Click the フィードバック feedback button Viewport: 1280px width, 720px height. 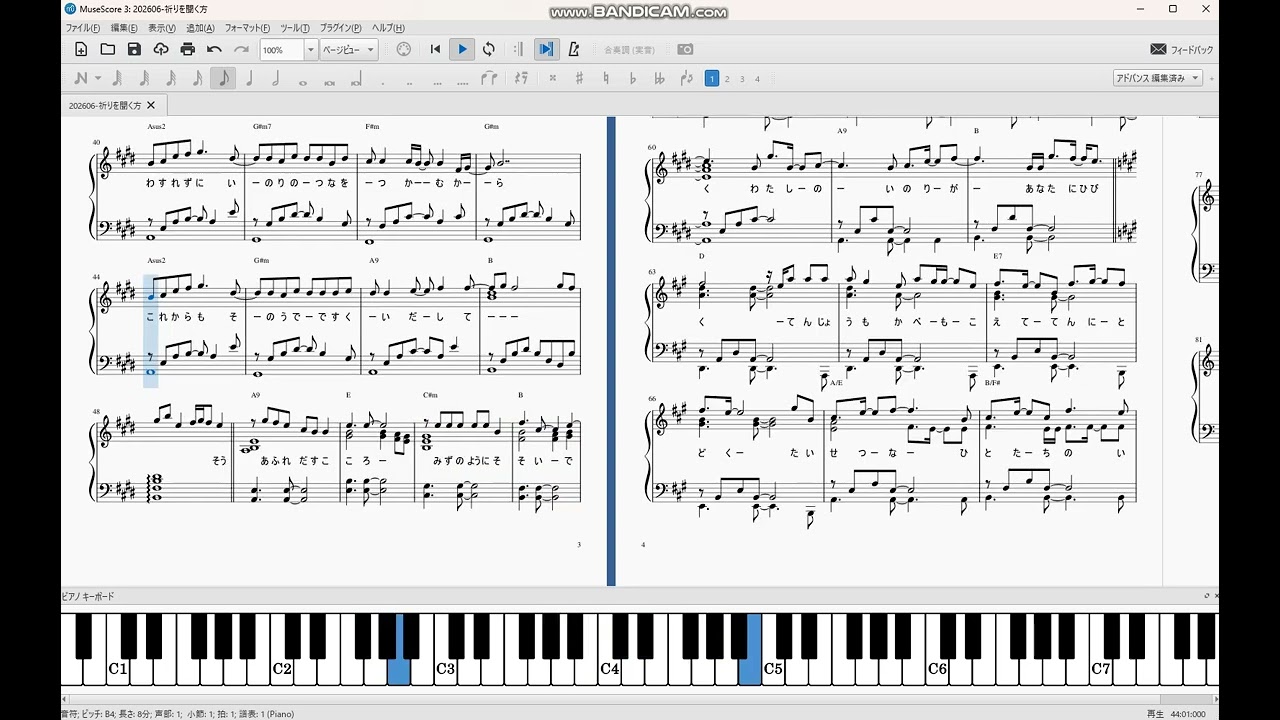pos(1182,49)
